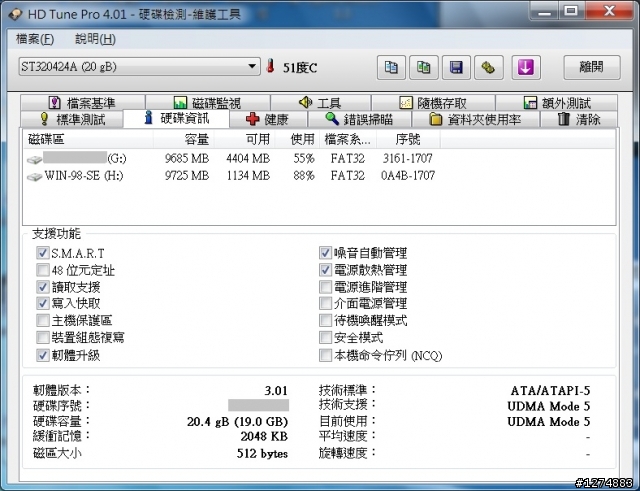Toggle the S.M.A.R.T checkbox
The width and height of the screenshot is (640, 491).
point(42,253)
